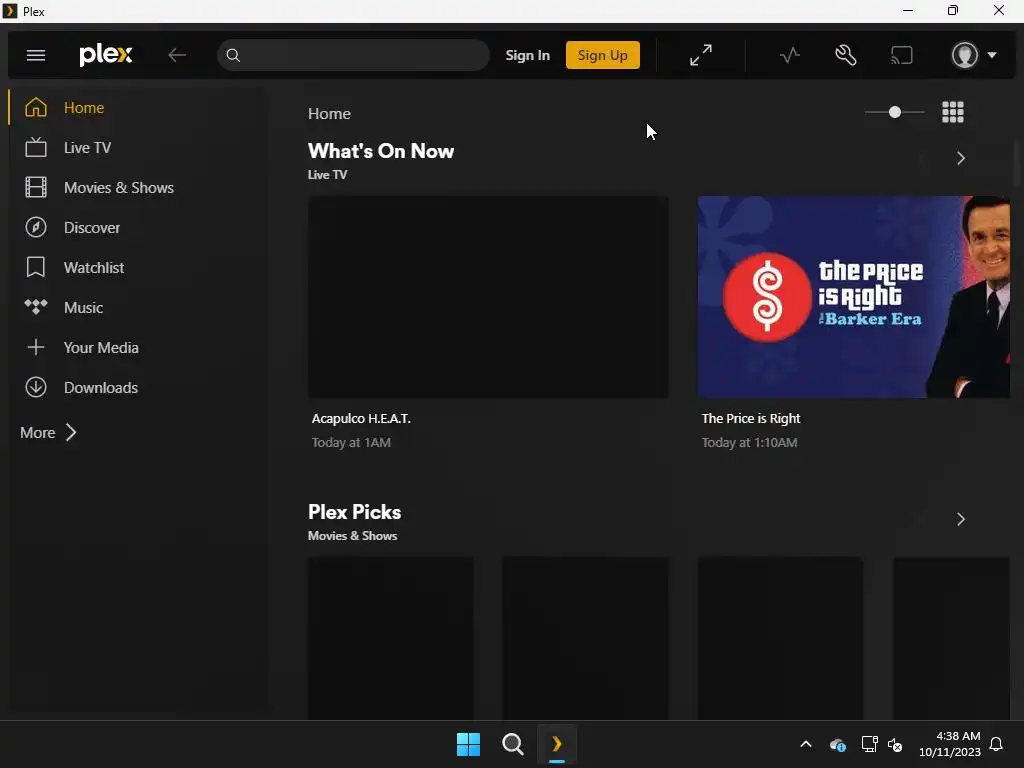The height and width of the screenshot is (768, 1024).
Task: Click the Downloads arrow circle icon
Action: click(36, 387)
